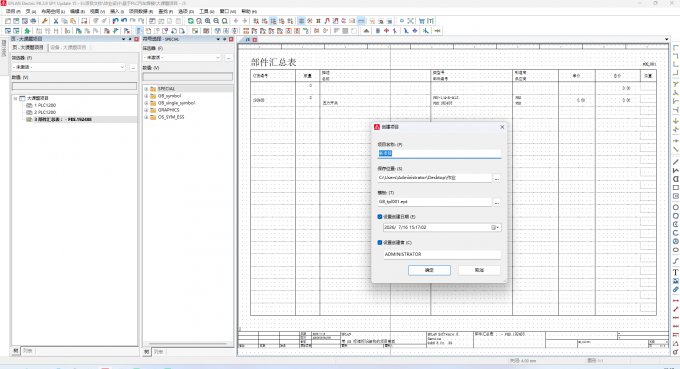Image resolution: width=680 pixels, height=369 pixels.
Task: Toggle the set creator checkbox
Action: tap(380, 242)
